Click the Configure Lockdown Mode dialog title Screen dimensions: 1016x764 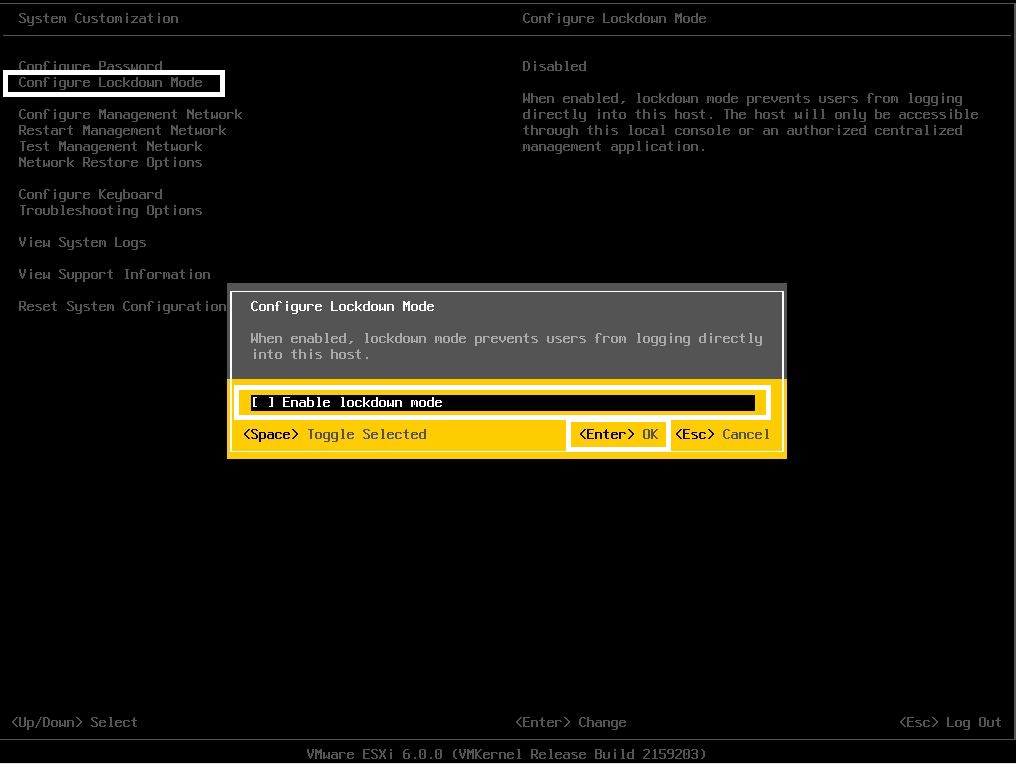(x=342, y=307)
